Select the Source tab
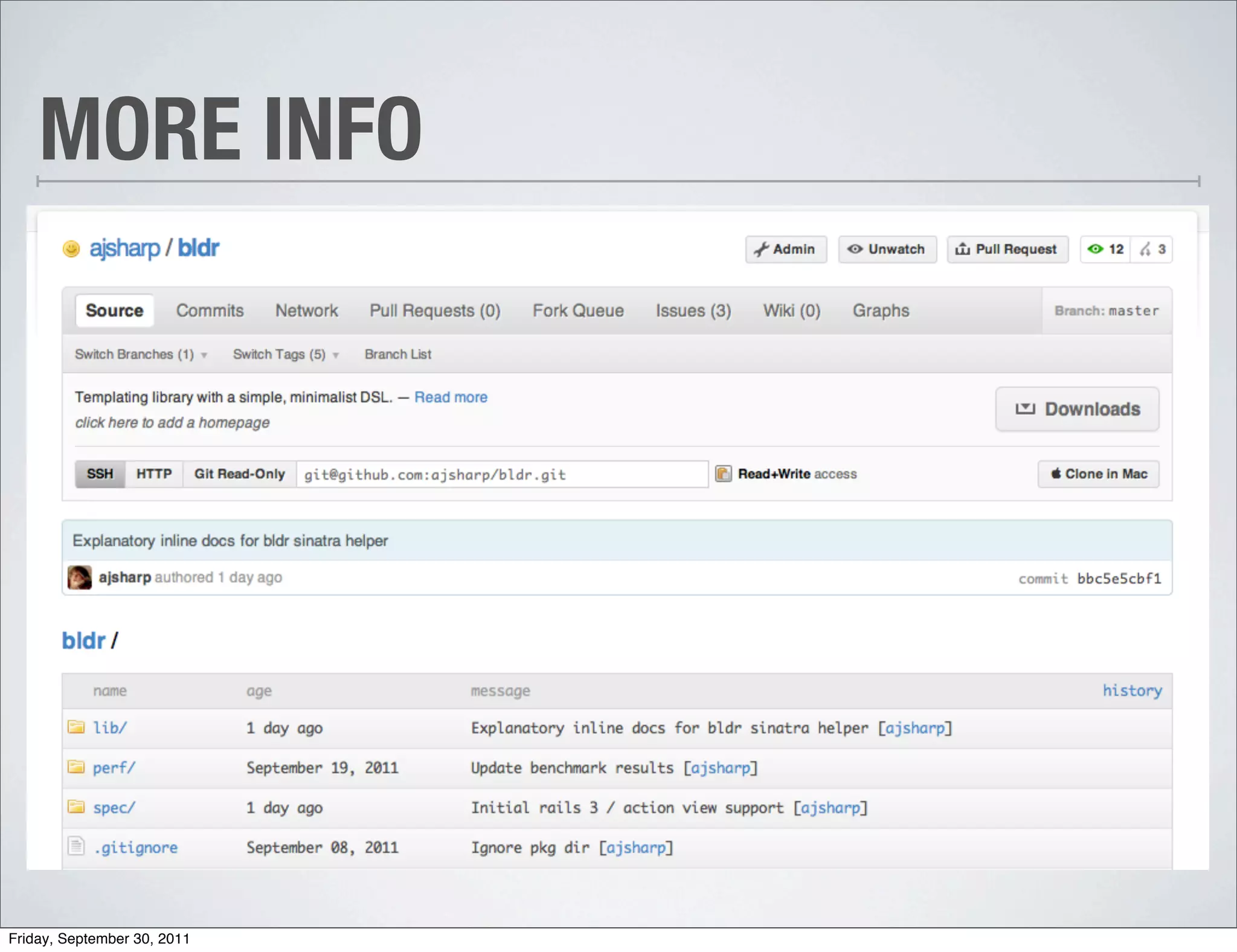The image size is (1237, 952). (115, 310)
